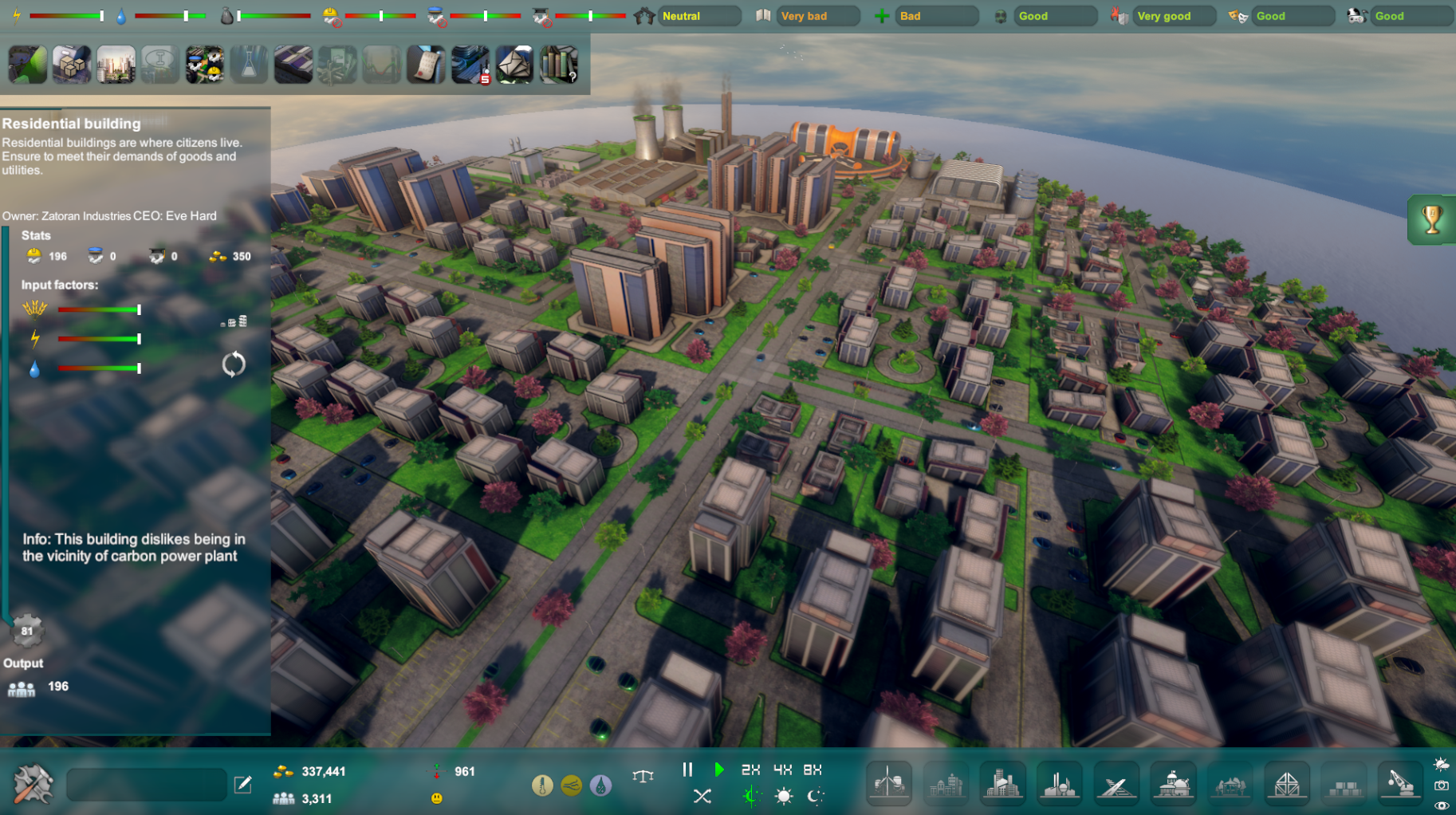
Task: Set game speed to 2X
Action: pyautogui.click(x=750, y=770)
